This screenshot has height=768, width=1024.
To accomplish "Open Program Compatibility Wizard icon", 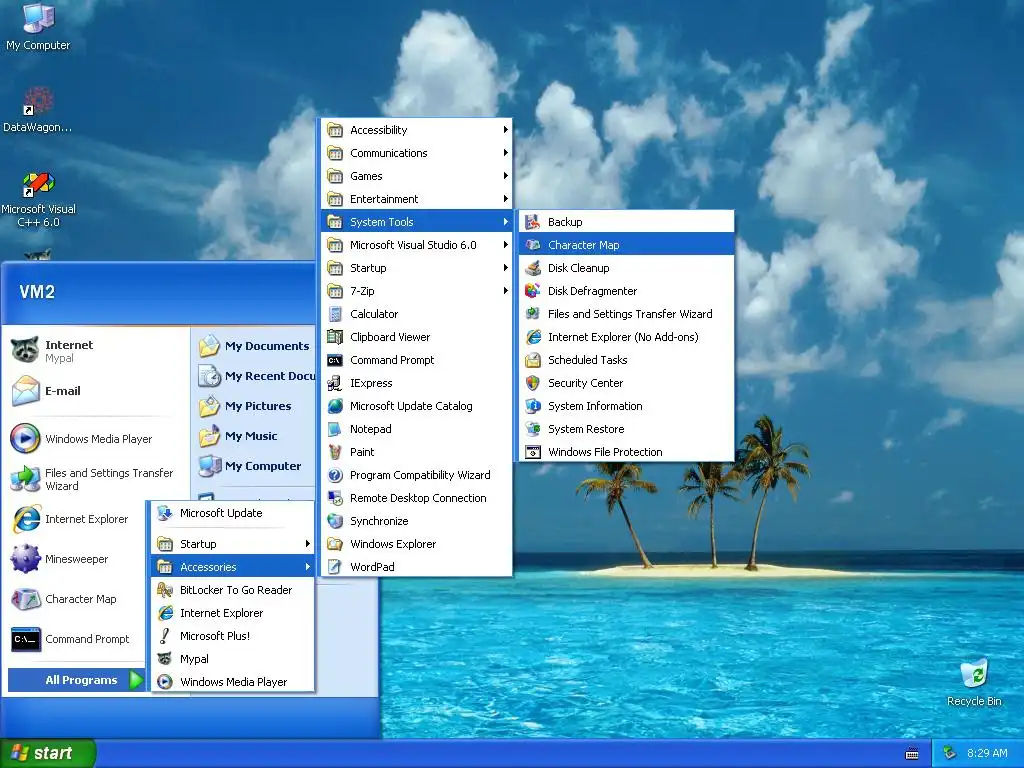I will [x=335, y=475].
